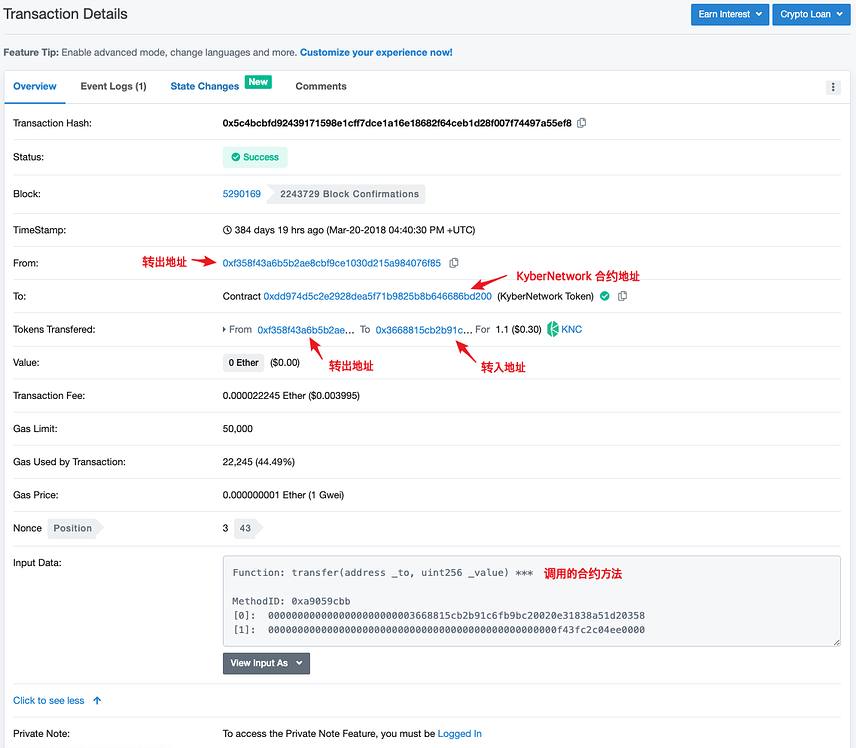Open the Crypto Loan dropdown
The image size is (856, 748).
click(810, 14)
